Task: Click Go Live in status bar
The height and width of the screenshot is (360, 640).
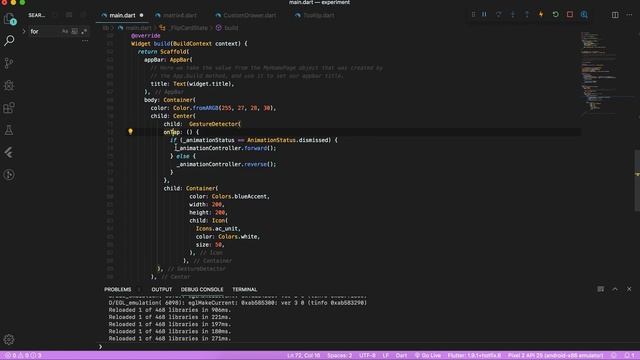Action: 427,356
